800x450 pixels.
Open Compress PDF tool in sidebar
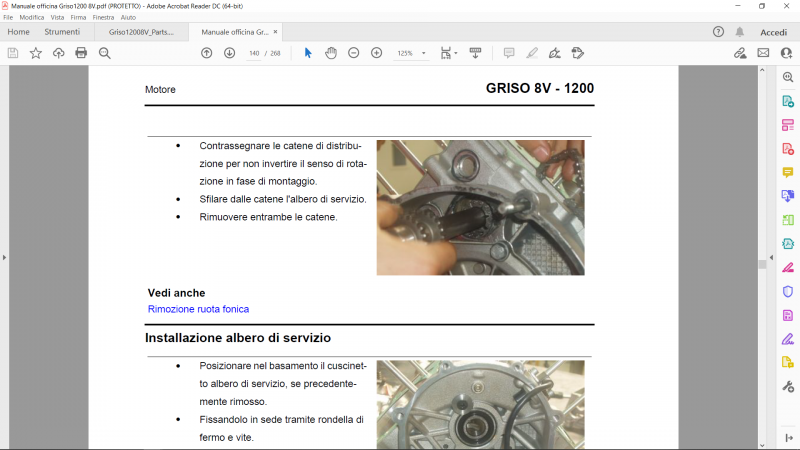coord(788,244)
